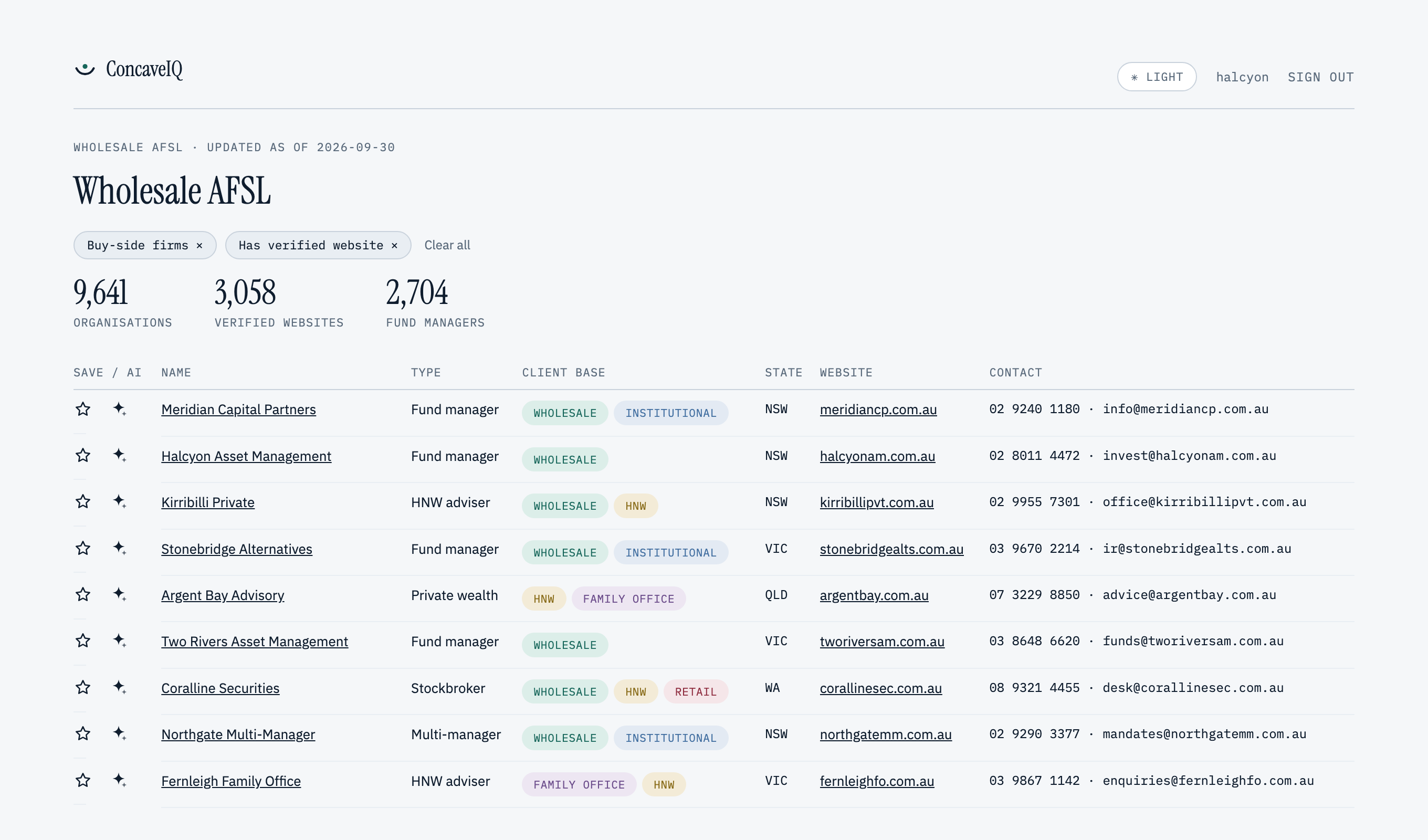The height and width of the screenshot is (840, 1428).
Task: Open fernleighfo.com.au link
Action: click(877, 781)
